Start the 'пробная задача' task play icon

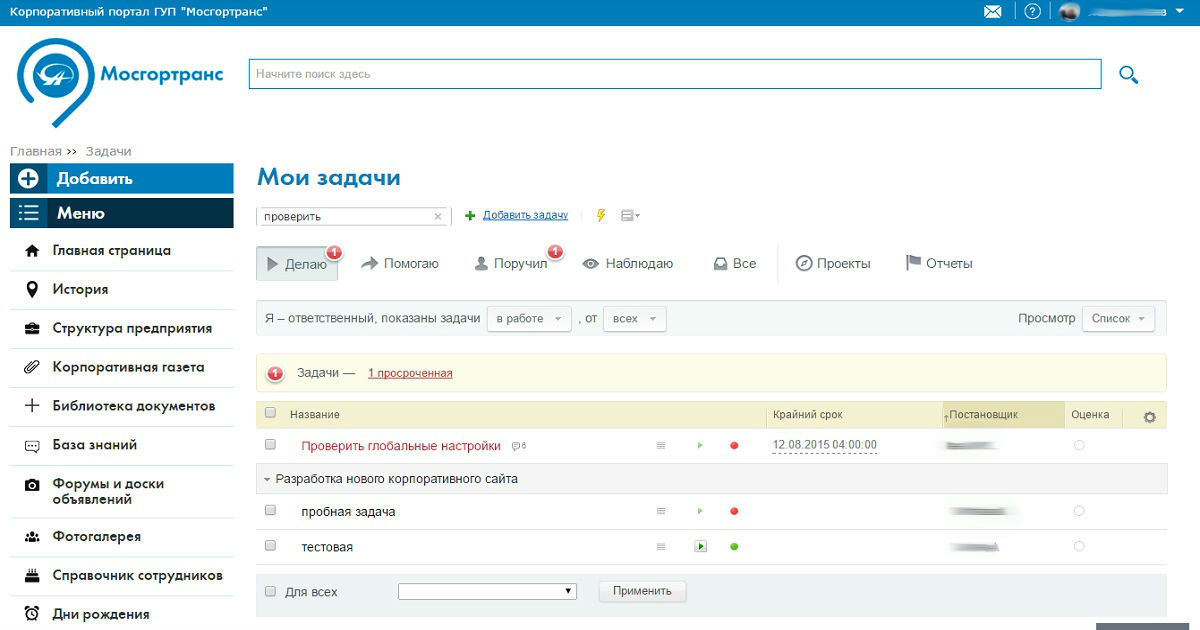tap(700, 511)
